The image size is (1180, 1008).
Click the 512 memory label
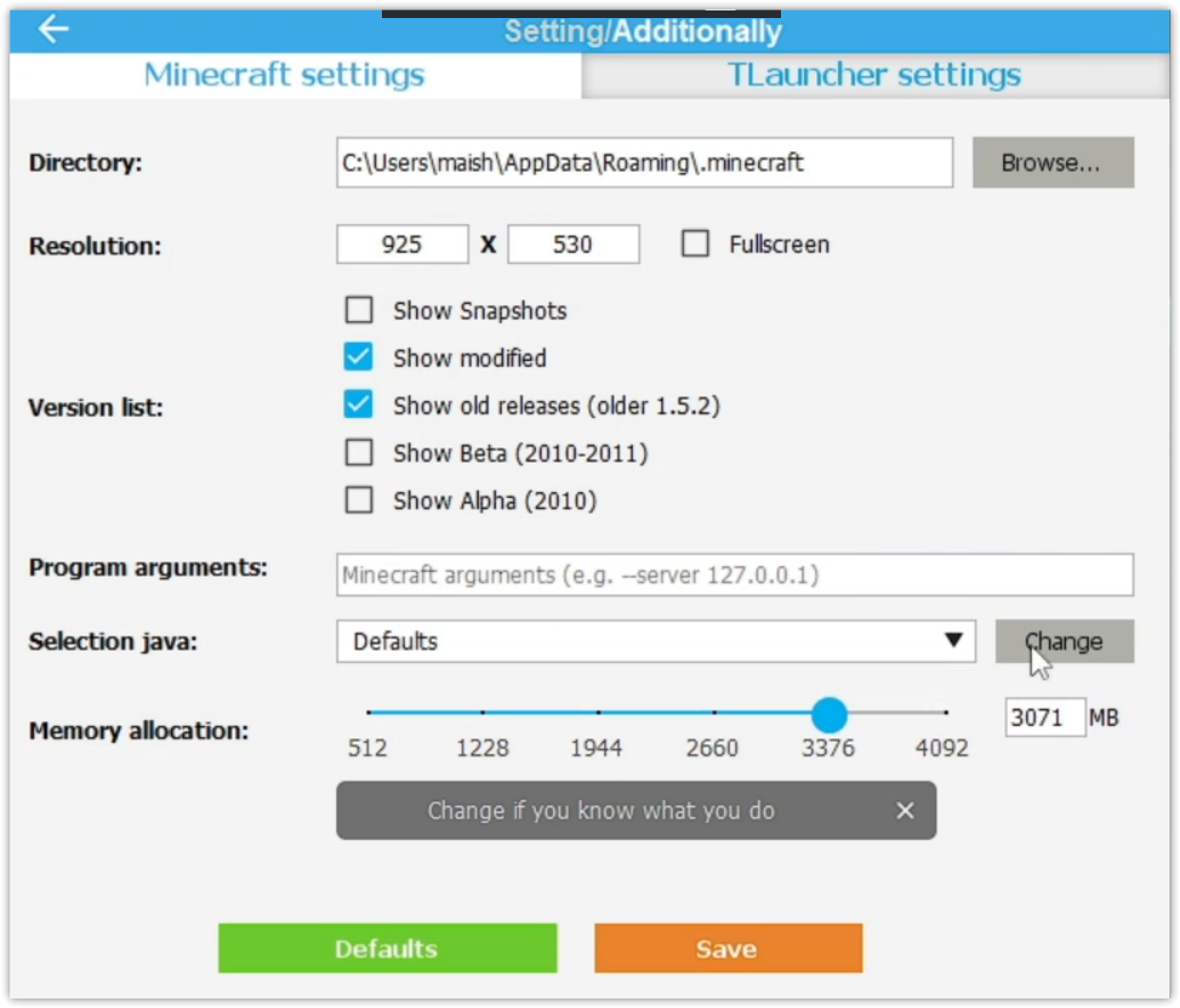tap(367, 749)
